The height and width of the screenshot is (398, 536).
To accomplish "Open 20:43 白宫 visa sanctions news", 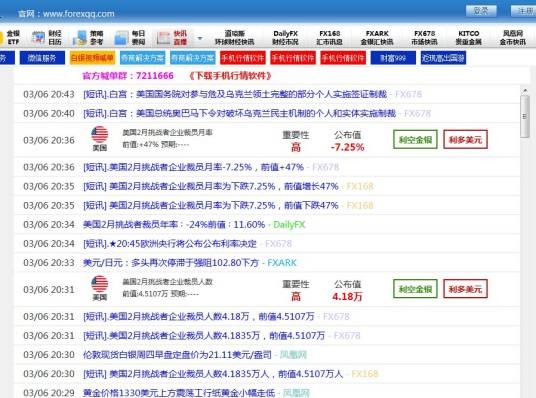I will click(235, 94).
